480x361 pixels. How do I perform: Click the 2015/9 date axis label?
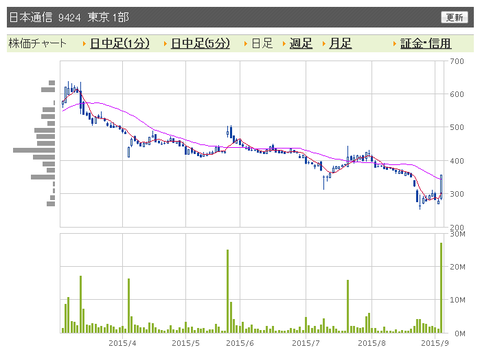pyautogui.click(x=435, y=343)
